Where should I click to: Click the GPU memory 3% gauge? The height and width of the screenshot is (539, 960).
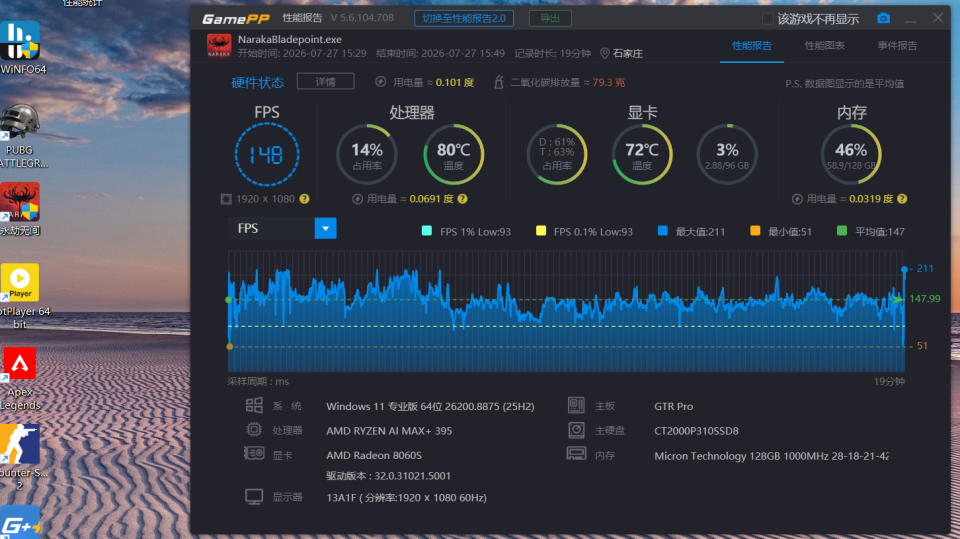click(x=727, y=154)
